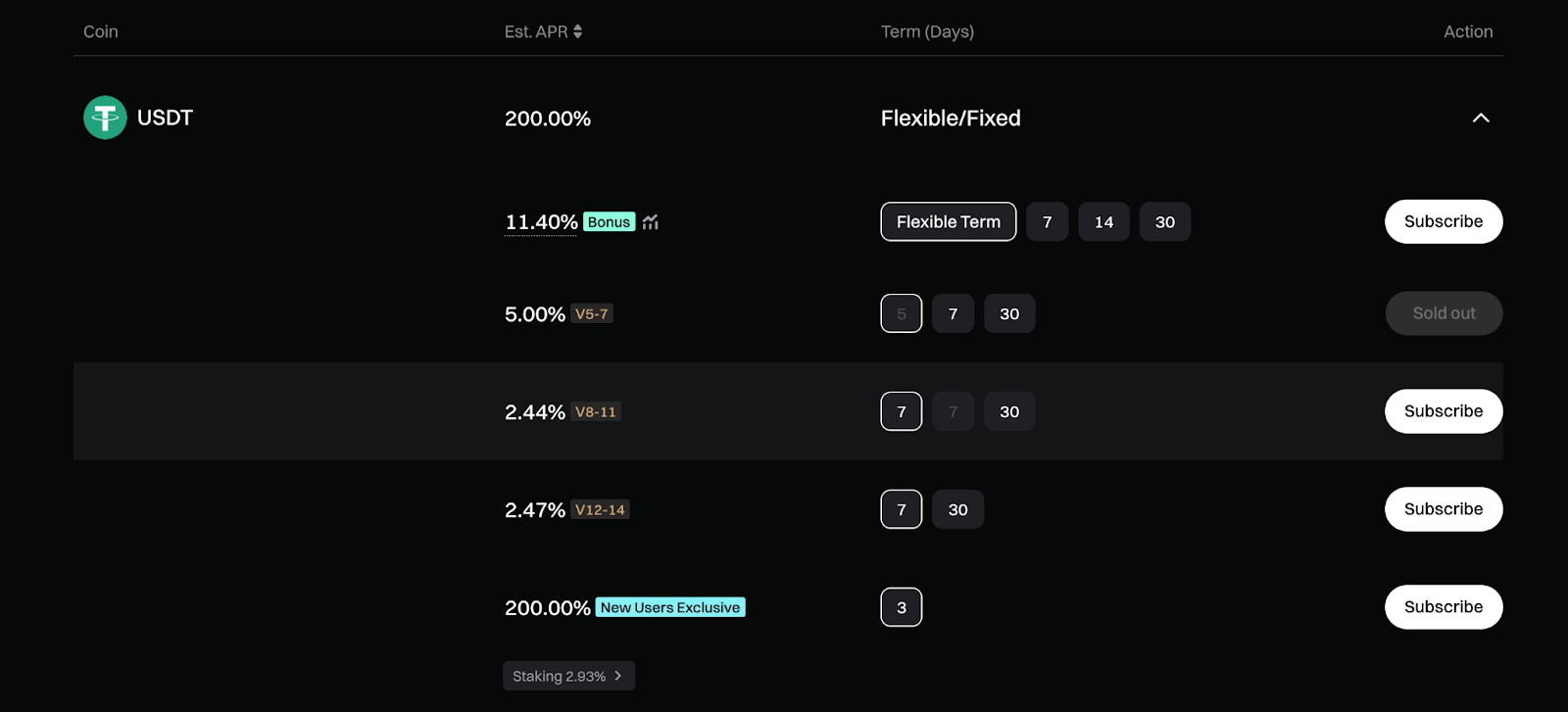
Task: Pick 30-day term in the 11.40% row
Action: [1164, 222]
